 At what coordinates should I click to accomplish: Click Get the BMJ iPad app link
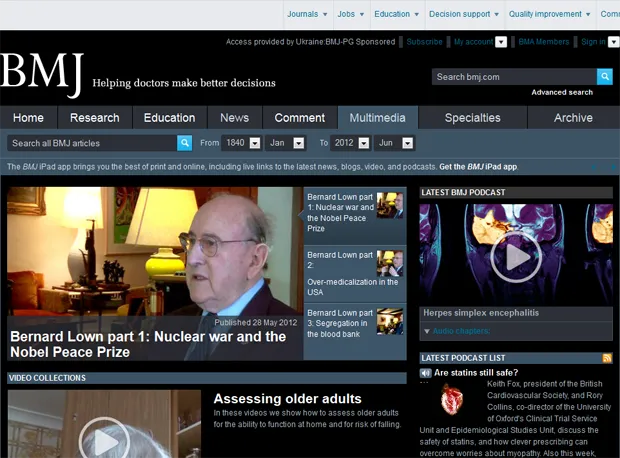pos(478,167)
